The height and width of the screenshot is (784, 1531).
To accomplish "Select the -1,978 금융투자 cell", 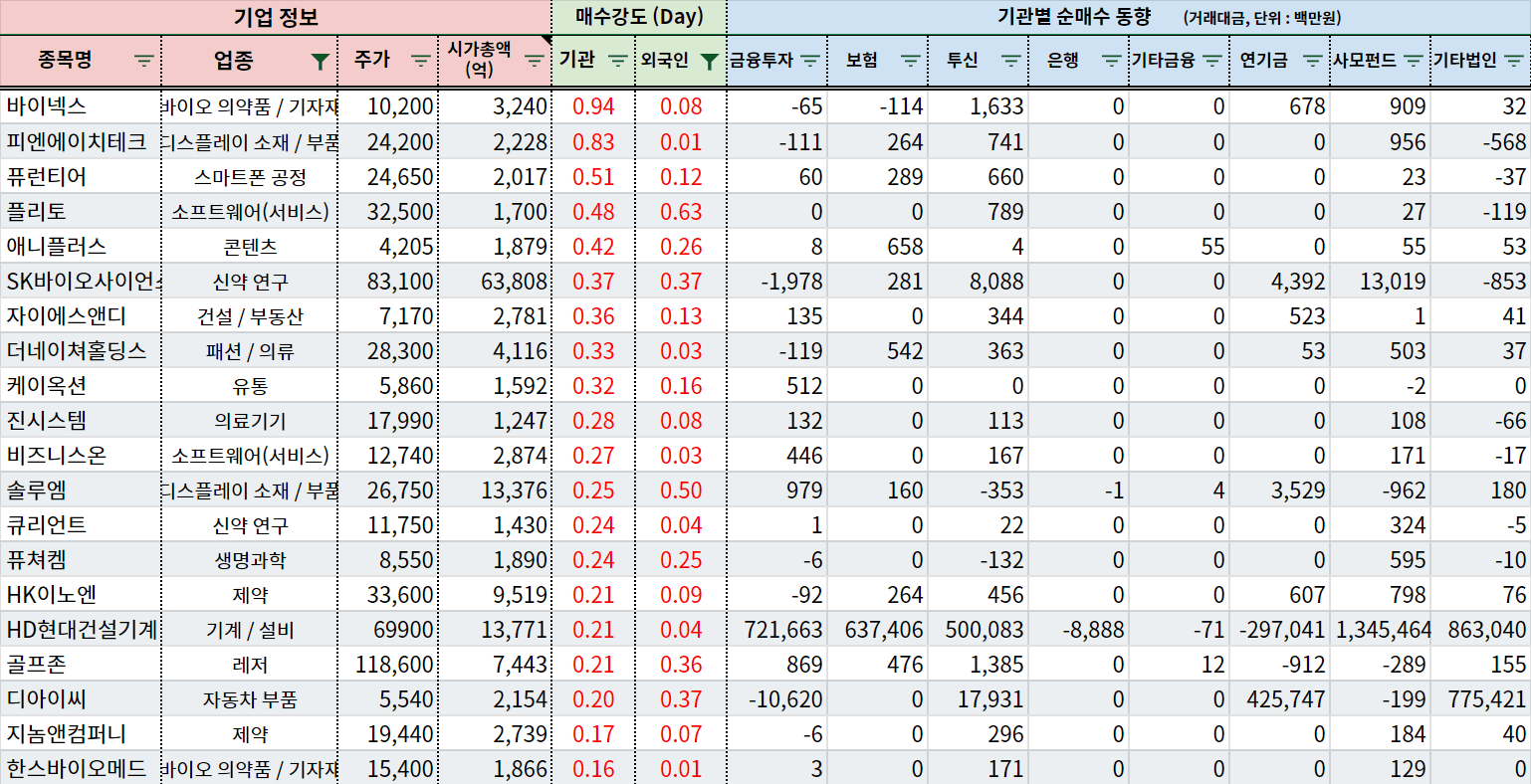I will (777, 281).
